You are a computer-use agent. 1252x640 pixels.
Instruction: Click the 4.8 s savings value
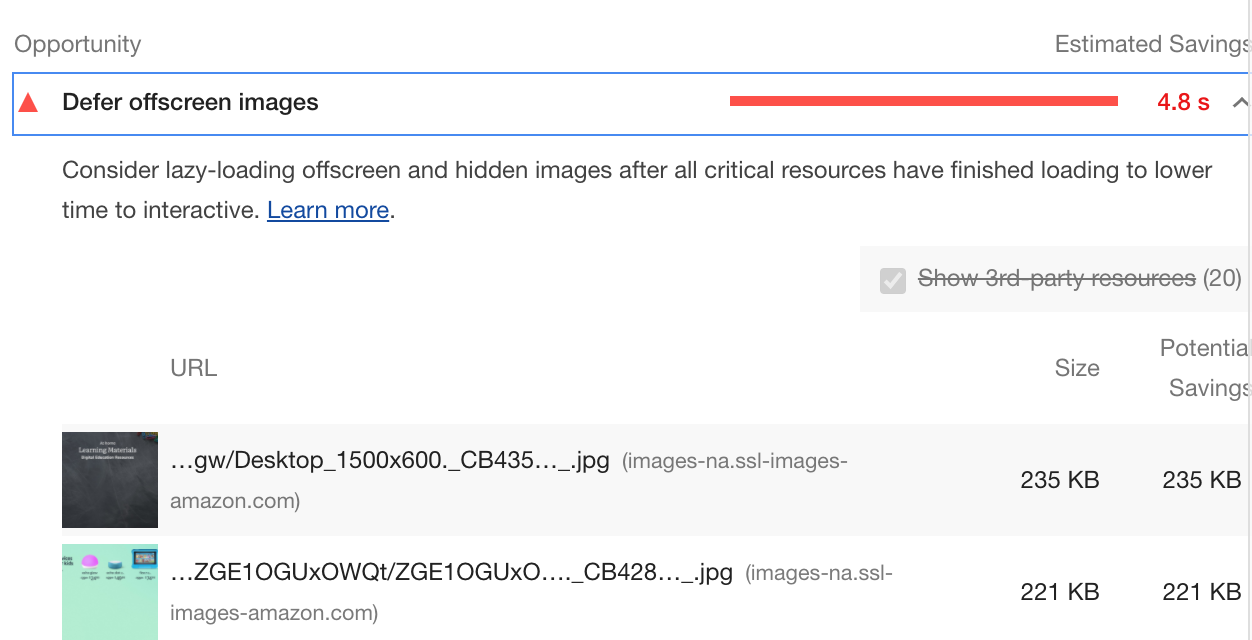point(1184,102)
